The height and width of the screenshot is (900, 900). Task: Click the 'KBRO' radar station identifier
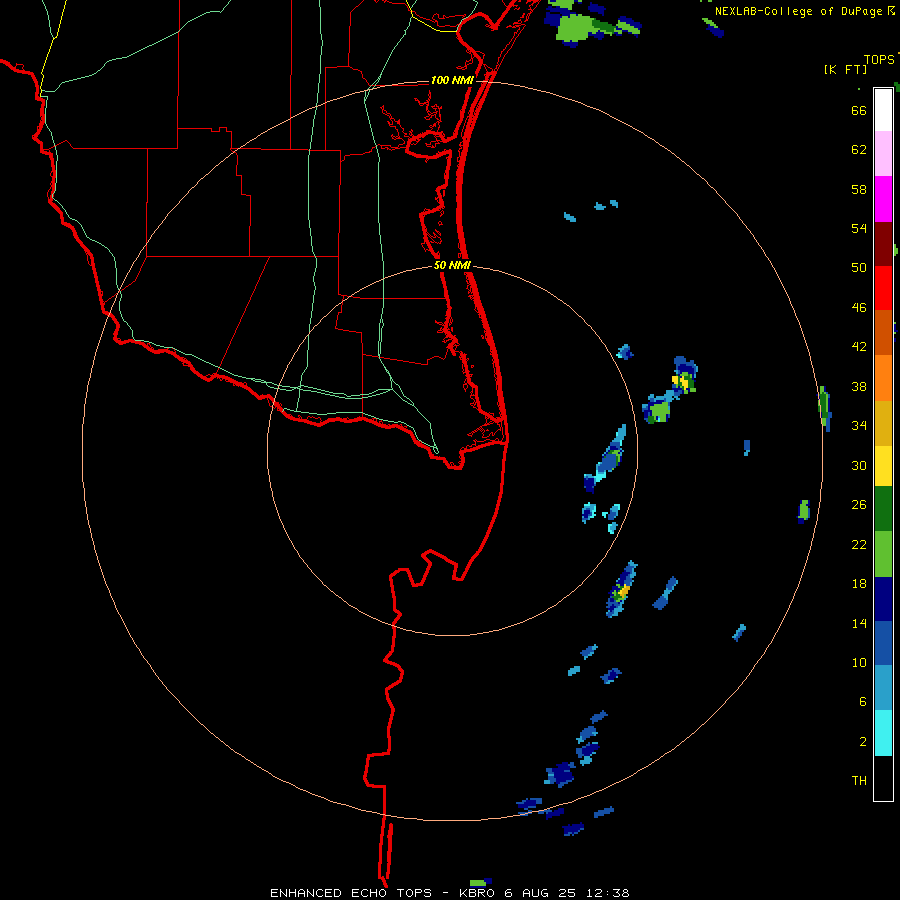[477, 893]
